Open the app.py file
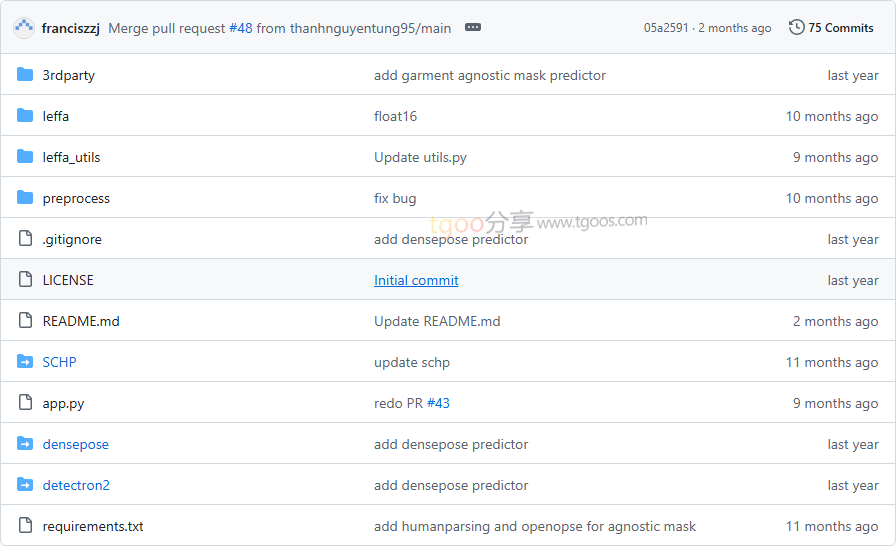Image resolution: width=896 pixels, height=546 pixels. coord(63,403)
